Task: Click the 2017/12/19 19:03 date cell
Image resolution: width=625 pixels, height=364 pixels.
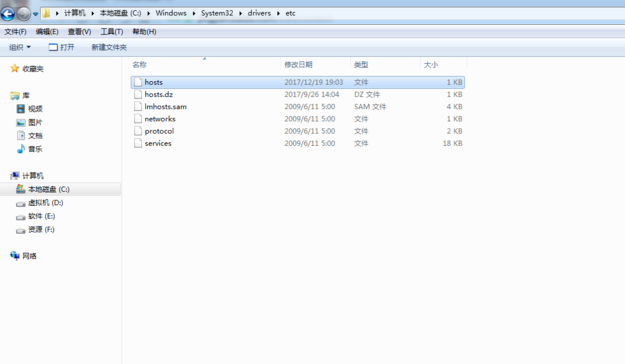Action: click(314, 82)
